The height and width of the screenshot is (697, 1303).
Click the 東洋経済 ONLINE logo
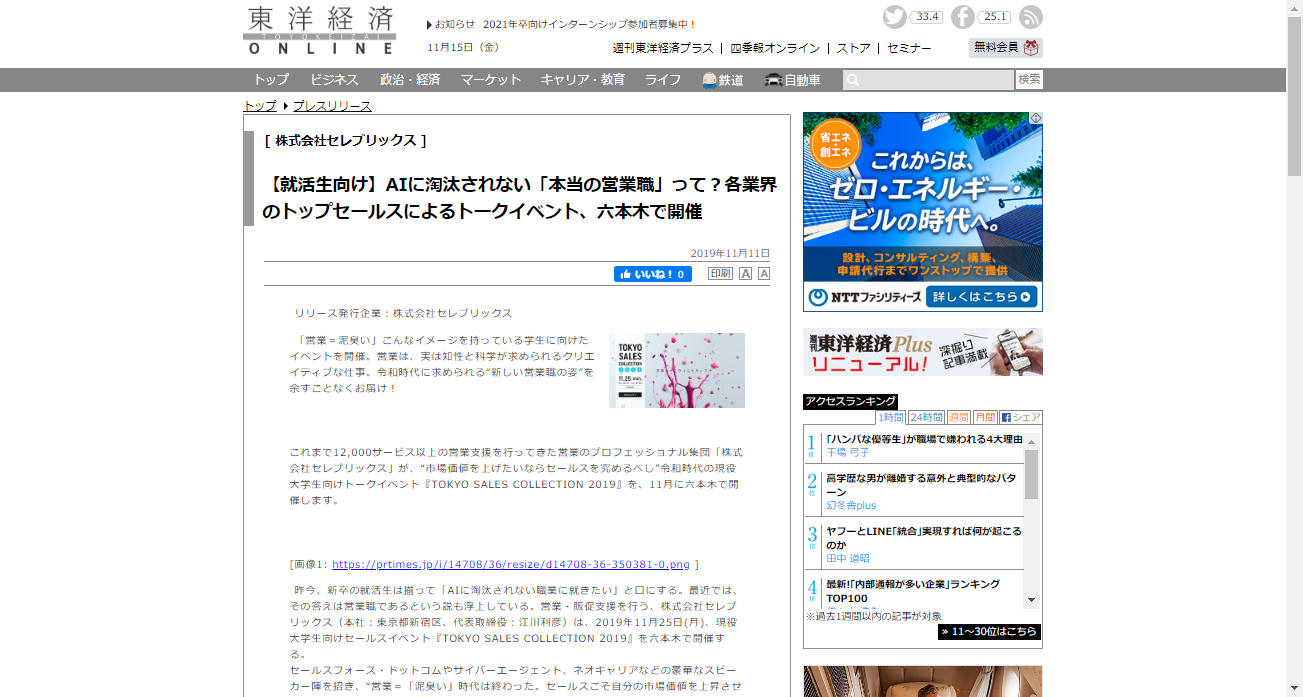319,31
